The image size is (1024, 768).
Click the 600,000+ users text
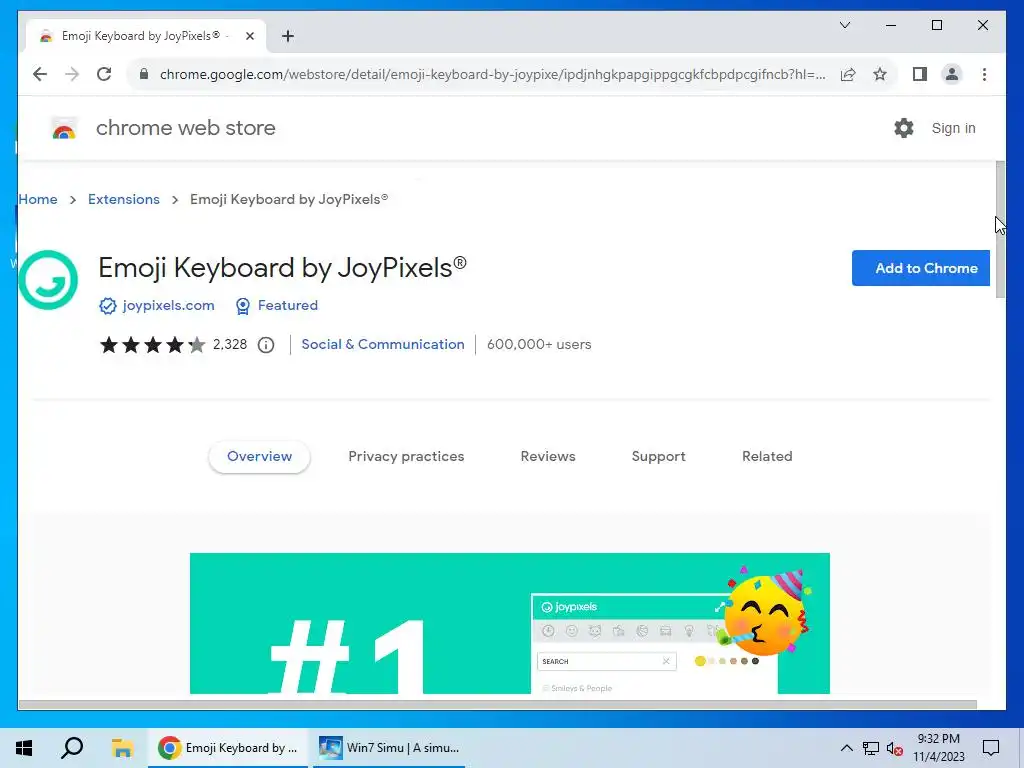(539, 344)
